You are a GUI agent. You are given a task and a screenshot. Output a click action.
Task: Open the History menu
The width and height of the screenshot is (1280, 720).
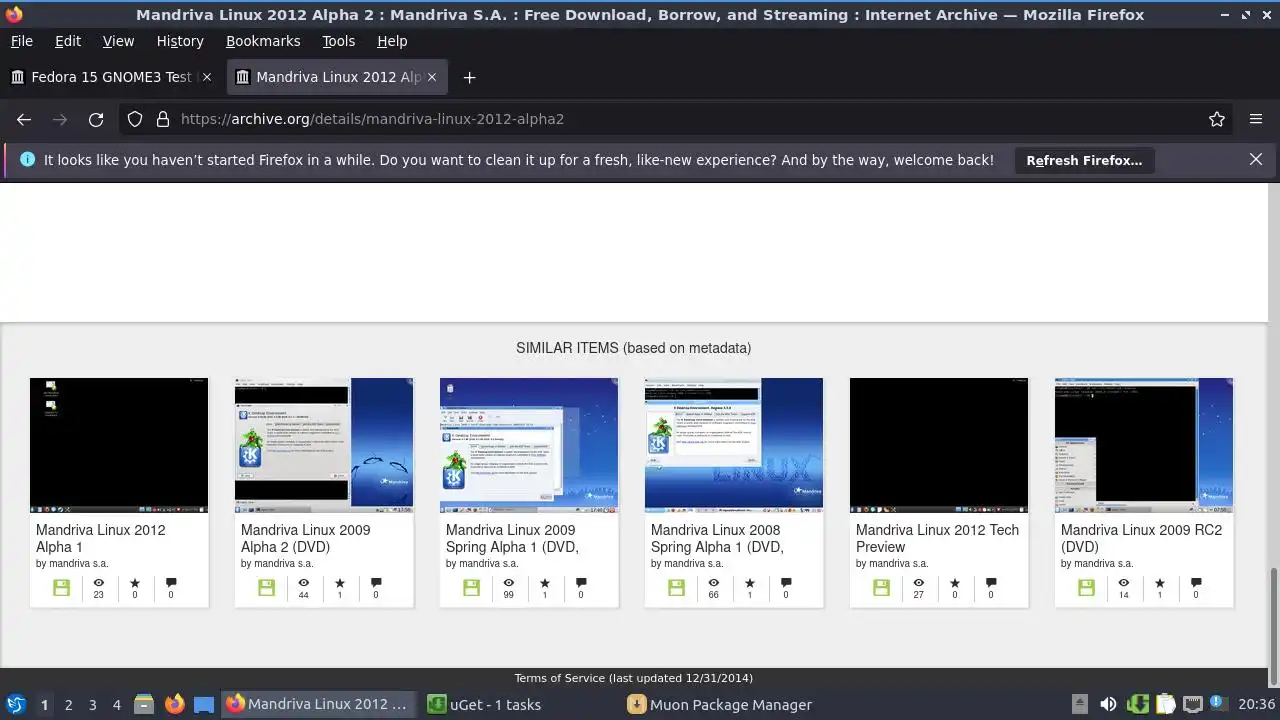pos(180,41)
